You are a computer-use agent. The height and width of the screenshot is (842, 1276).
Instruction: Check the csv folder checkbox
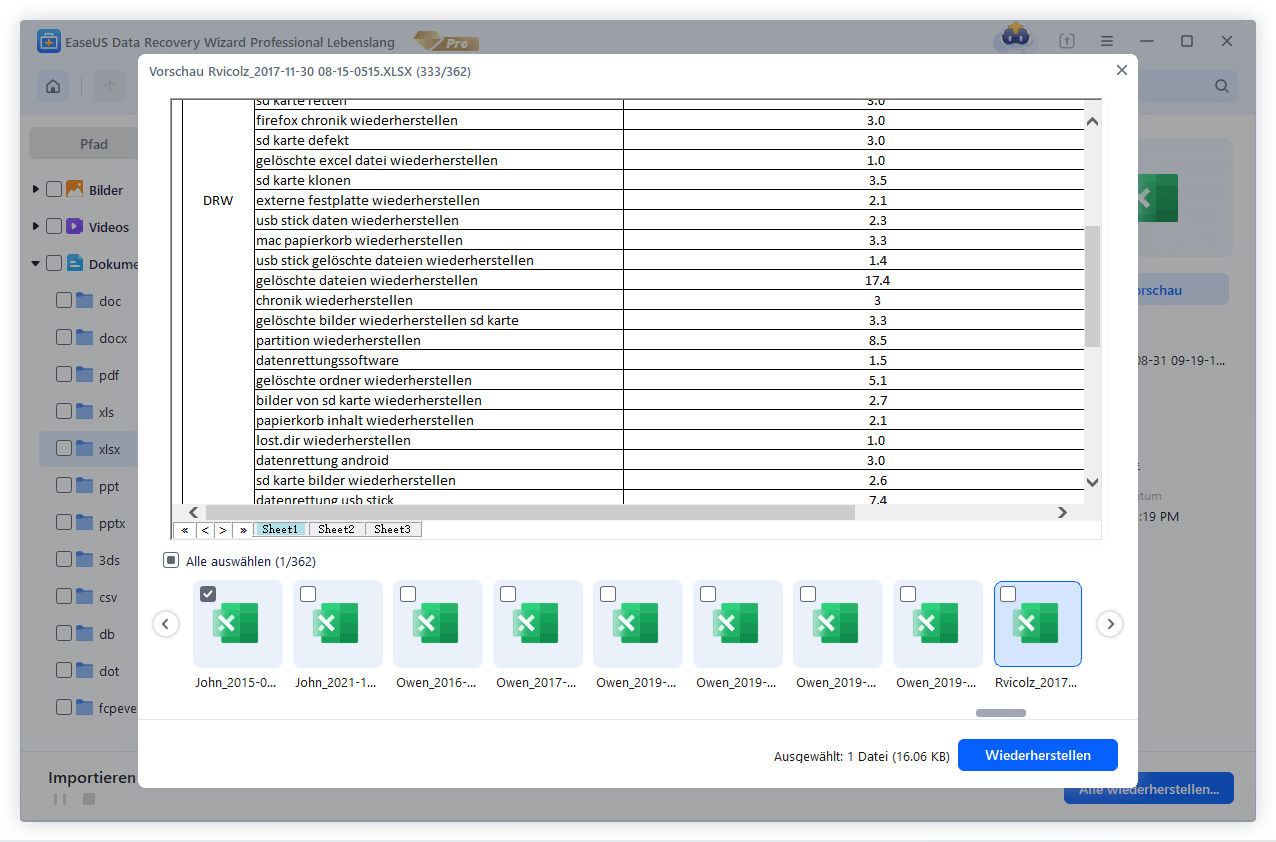[64, 596]
